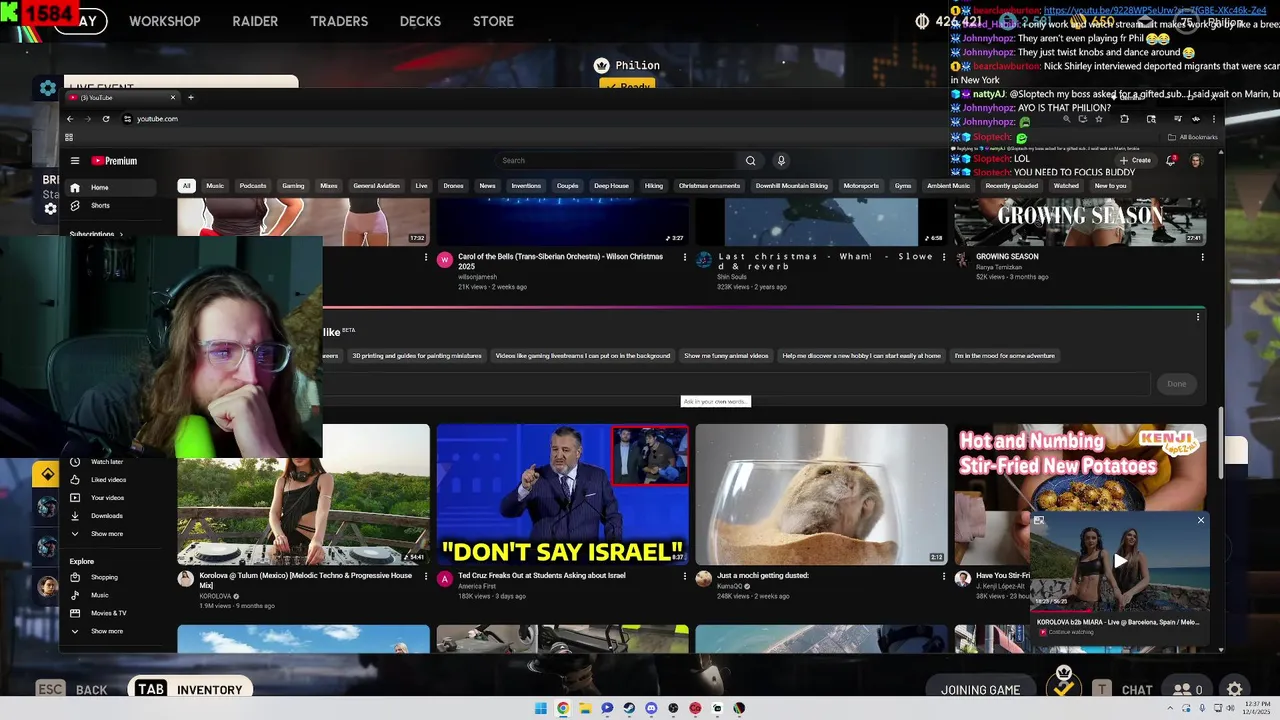1280x720 pixels.
Task: Open Discord from the Windows taskbar
Action: (x=651, y=708)
